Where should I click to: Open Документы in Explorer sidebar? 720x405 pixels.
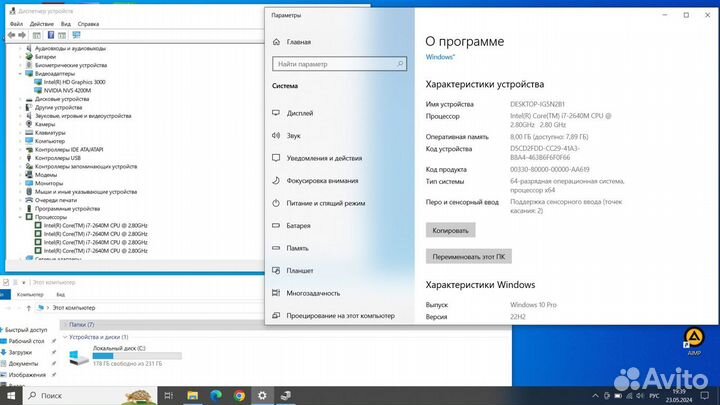pyautogui.click(x=23, y=364)
